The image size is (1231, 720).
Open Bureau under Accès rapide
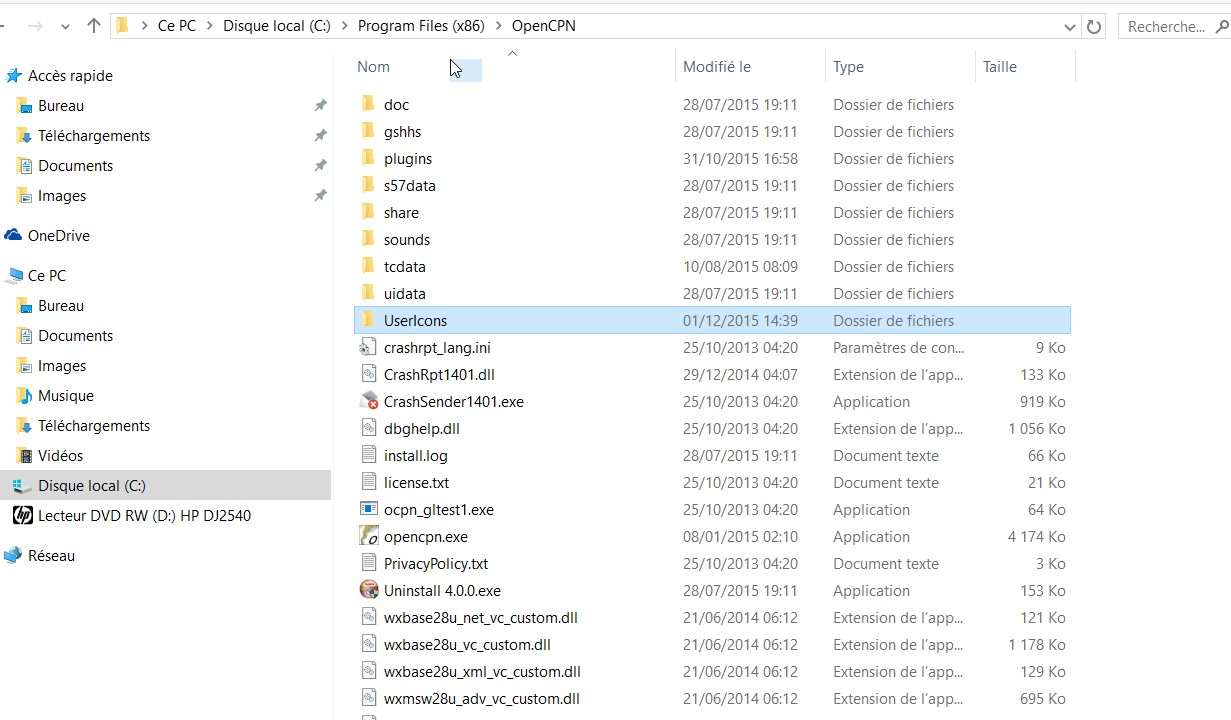pyautogui.click(x=61, y=106)
